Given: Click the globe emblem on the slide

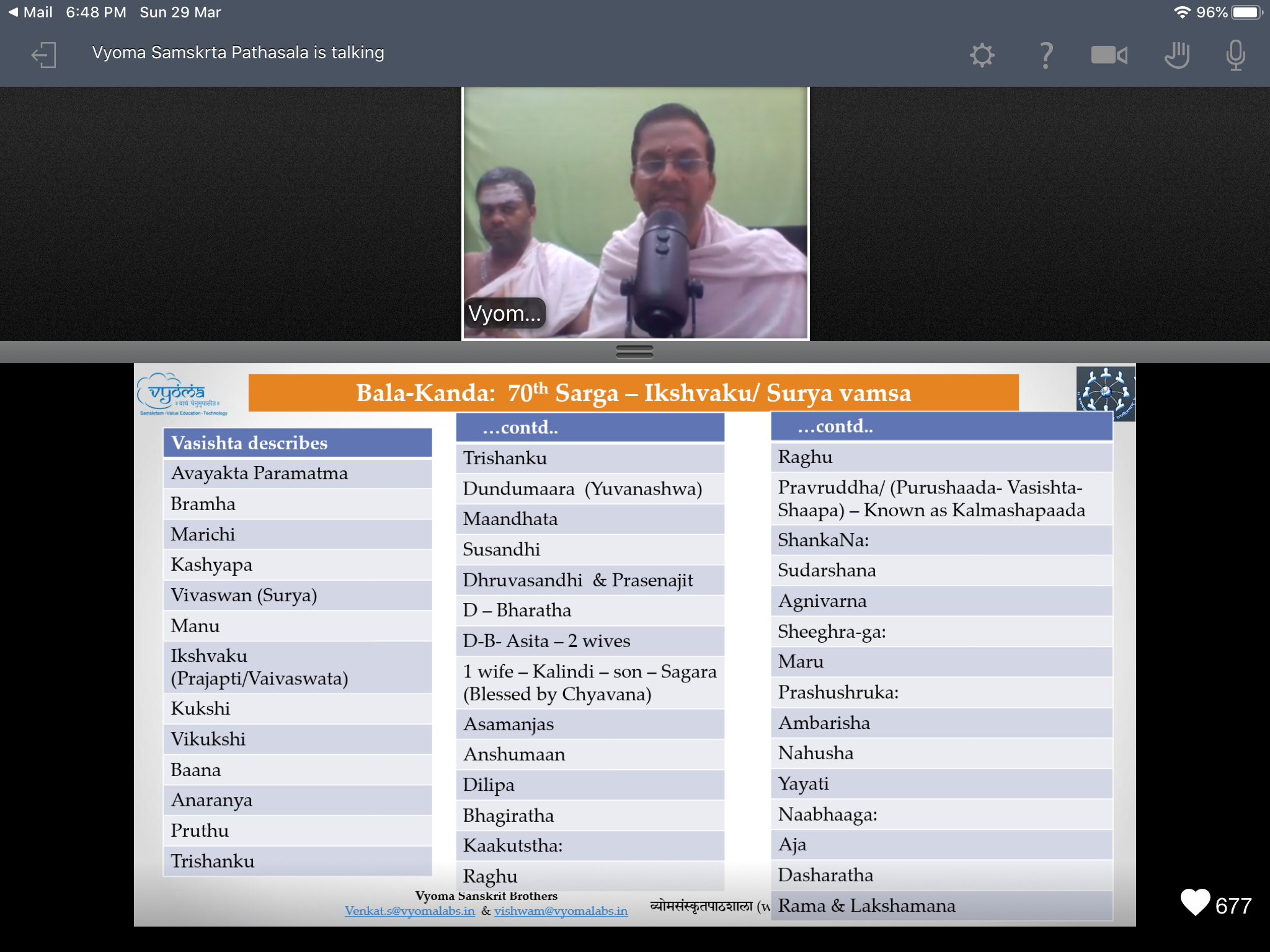Looking at the screenshot, I should coord(1105,392).
